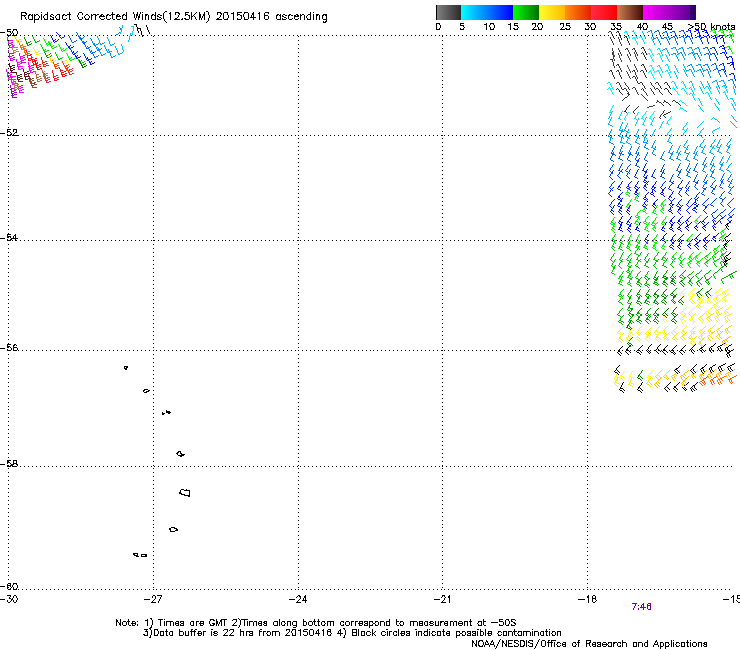Image resolution: width=740 pixels, height=650 pixels.
Task: Click the -21 longitude axis label
Action: [x=442, y=599]
